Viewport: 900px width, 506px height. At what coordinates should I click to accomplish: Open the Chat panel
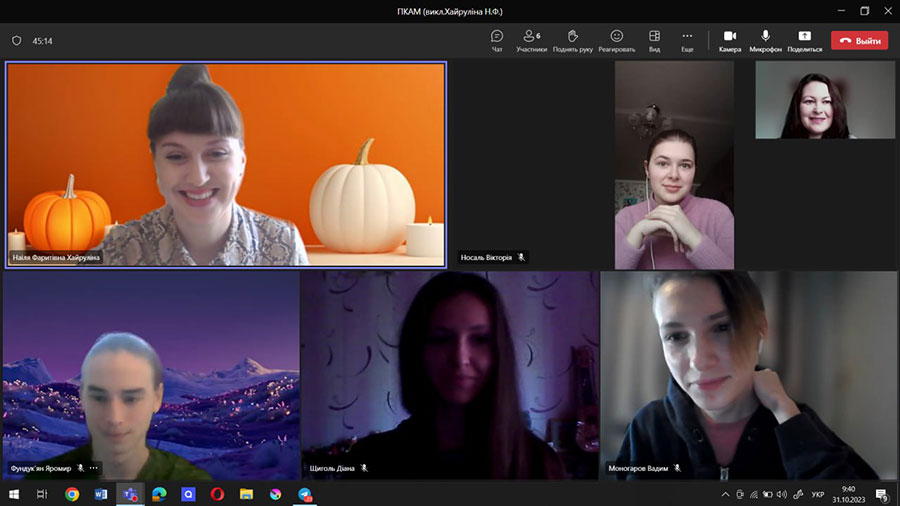497,41
